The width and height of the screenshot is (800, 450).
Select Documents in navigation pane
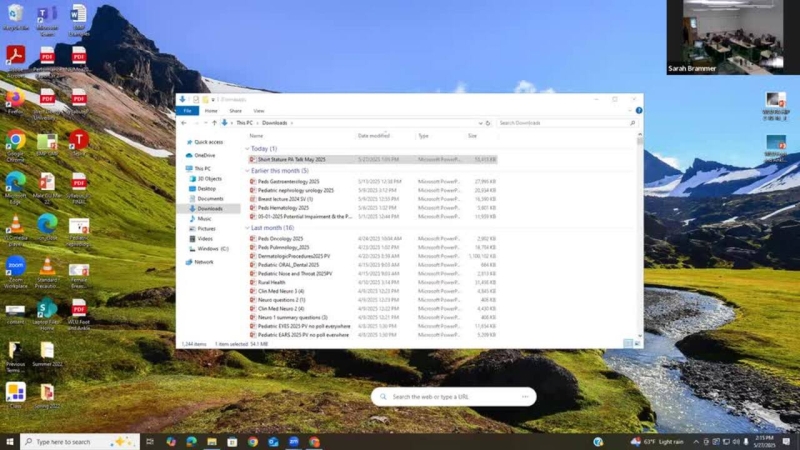coord(210,198)
